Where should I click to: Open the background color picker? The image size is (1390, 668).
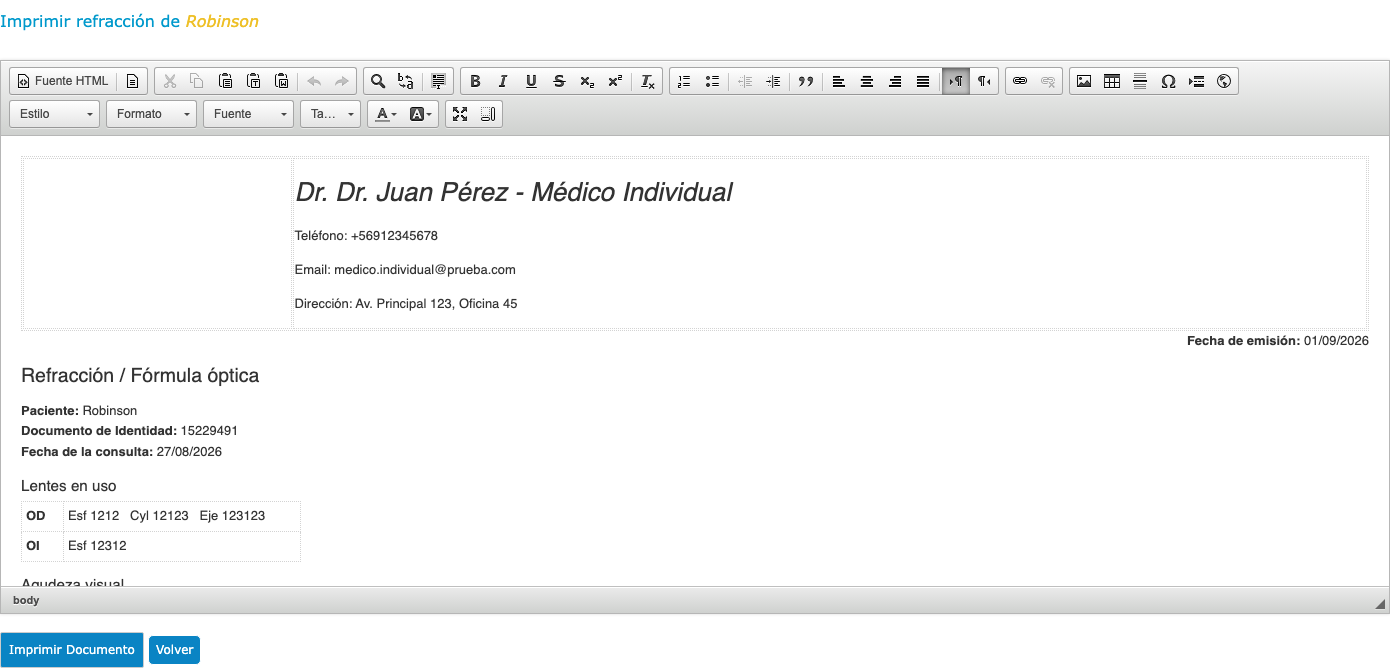421,114
